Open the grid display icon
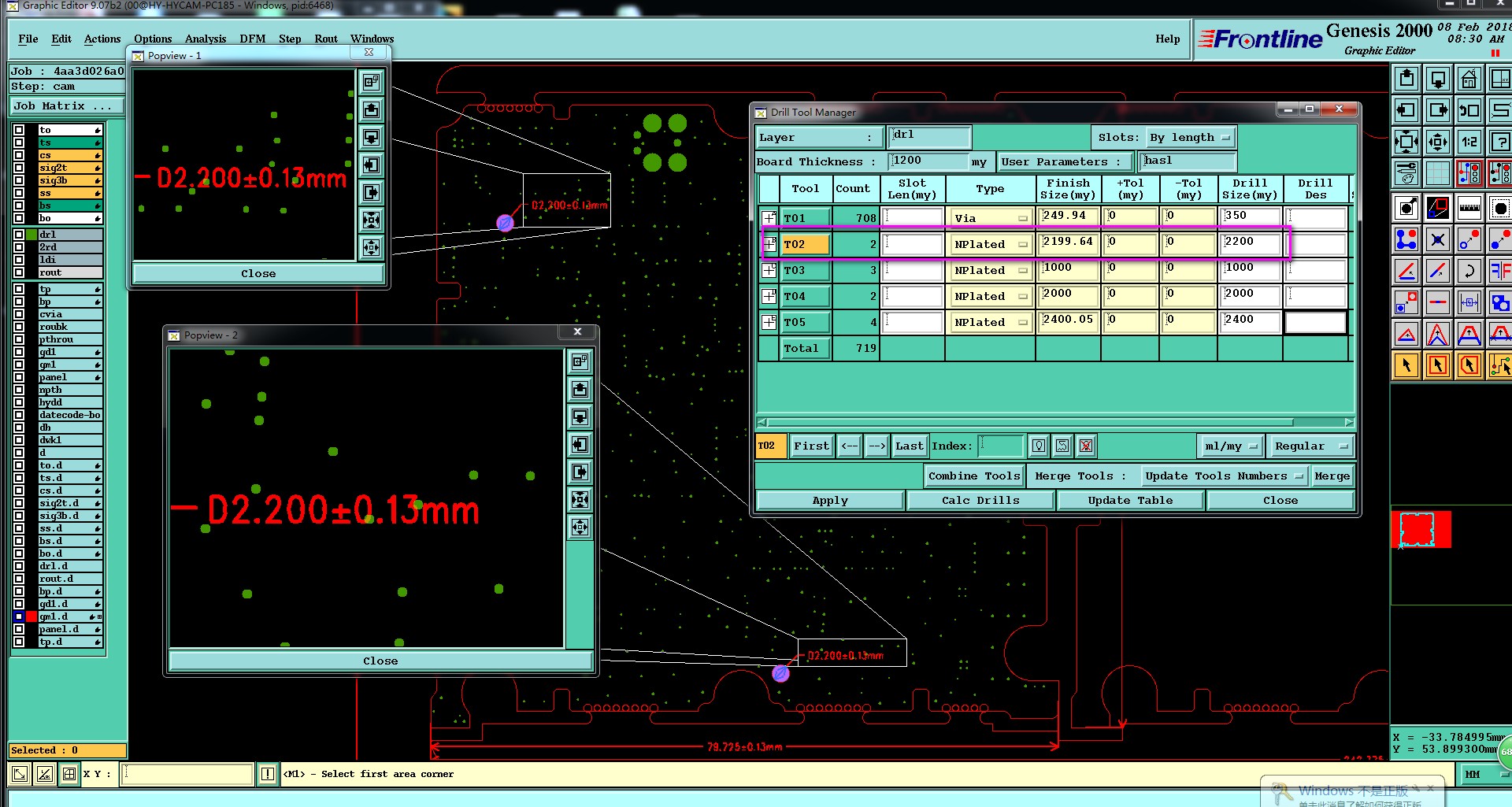 click(x=1438, y=172)
